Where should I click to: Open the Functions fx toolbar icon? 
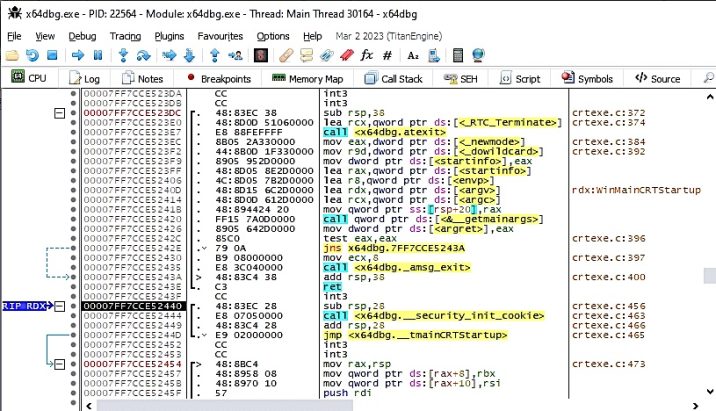tap(366, 55)
